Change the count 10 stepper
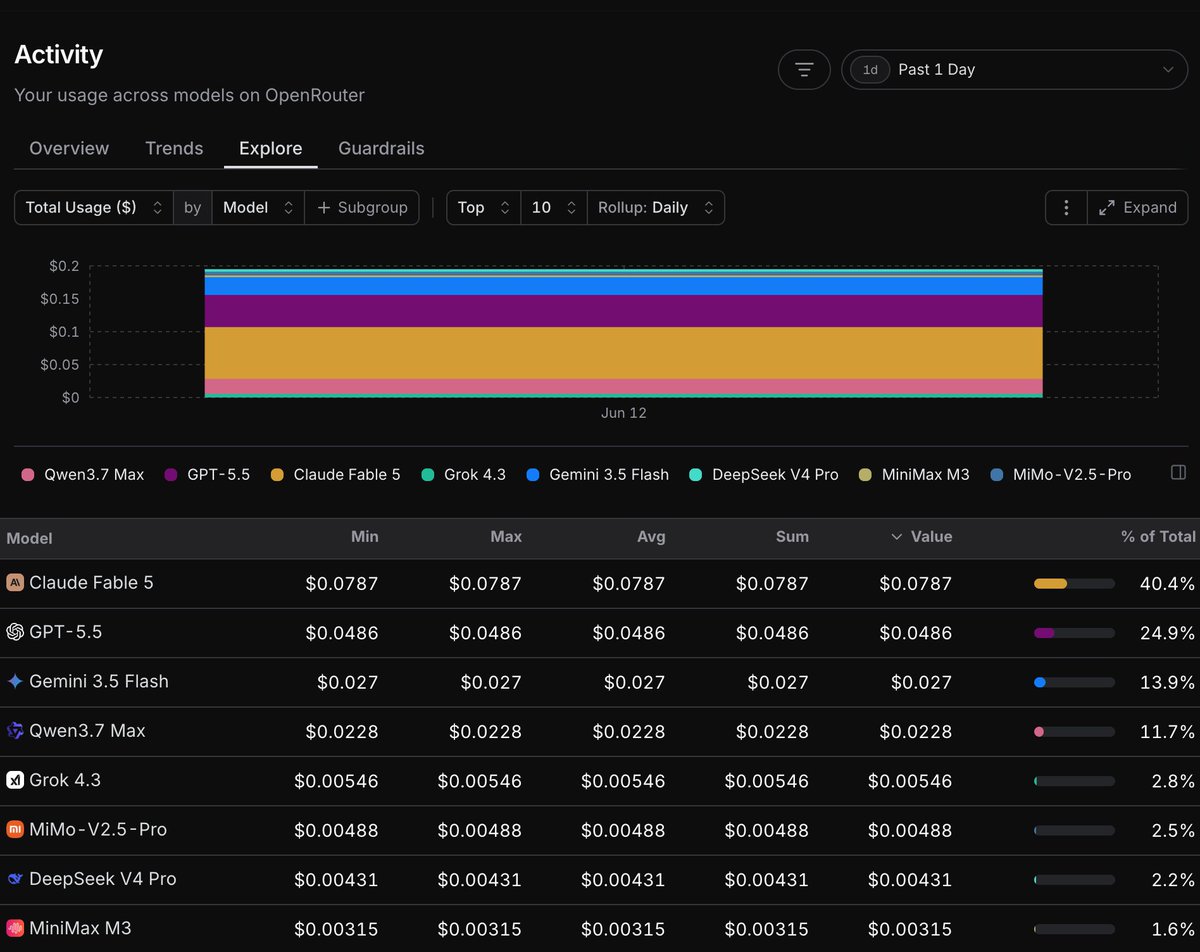 554,207
